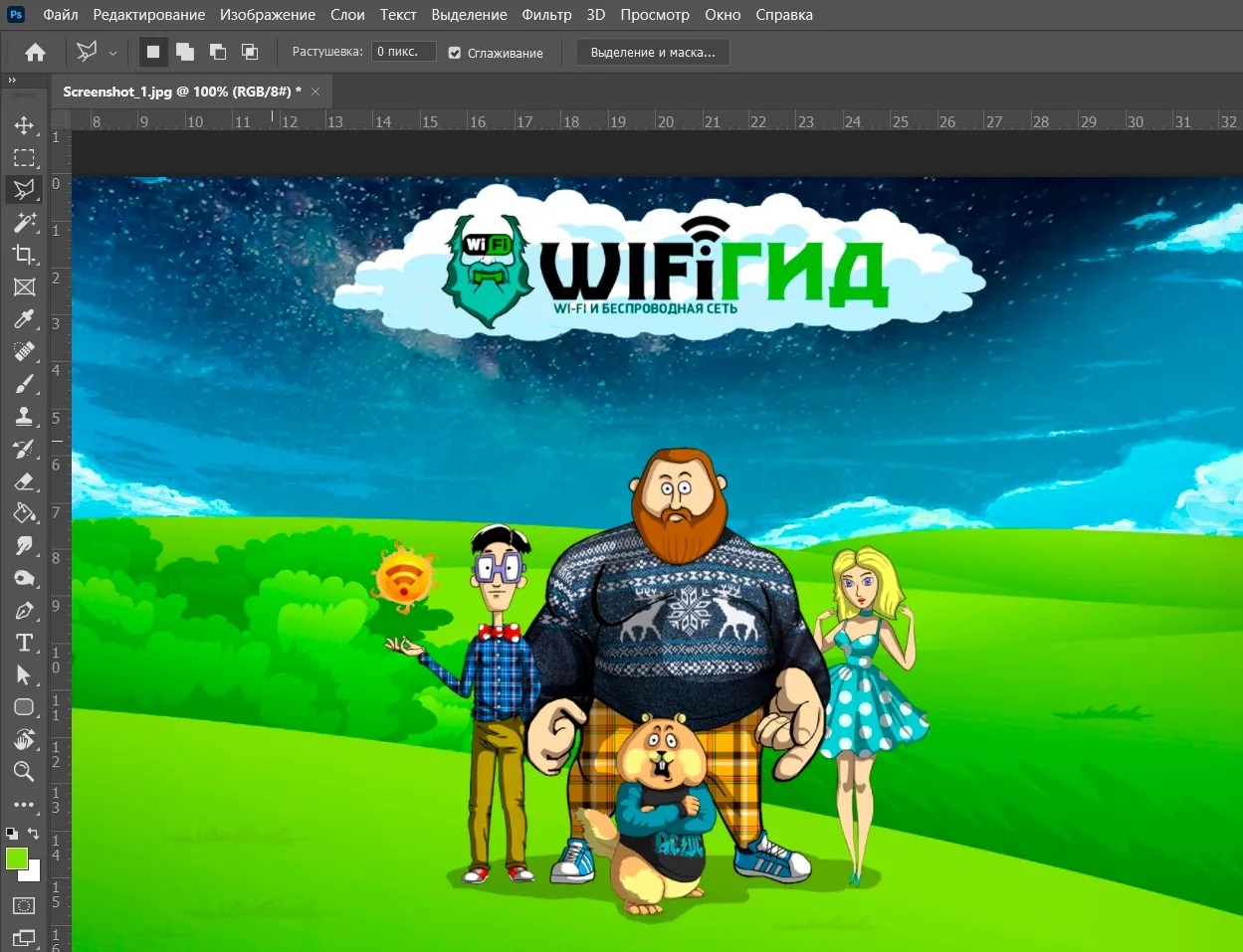1243x952 pixels.
Task: Open the Окно menu
Action: click(723, 15)
